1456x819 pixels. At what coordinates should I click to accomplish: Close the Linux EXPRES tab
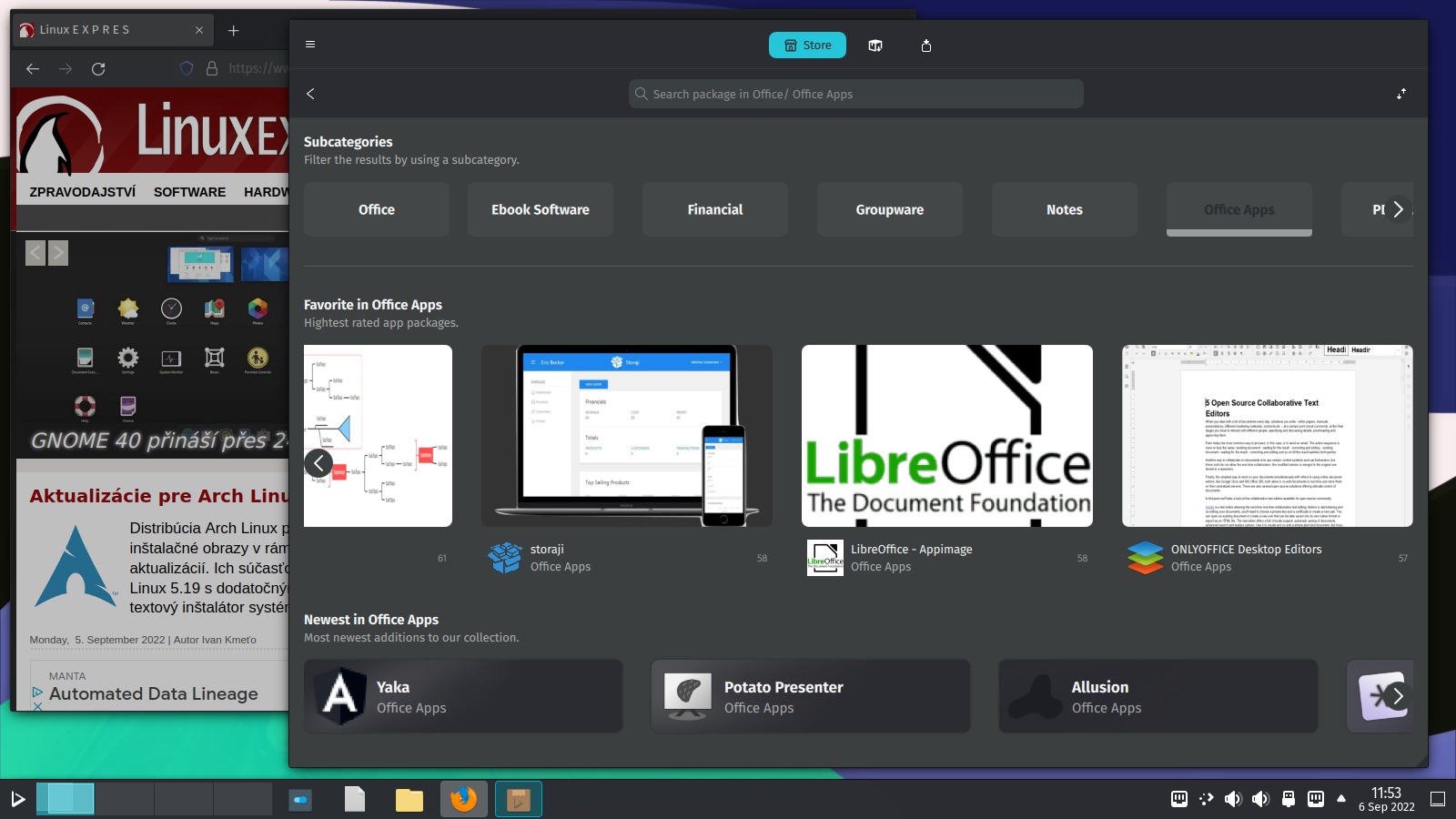[x=199, y=30]
